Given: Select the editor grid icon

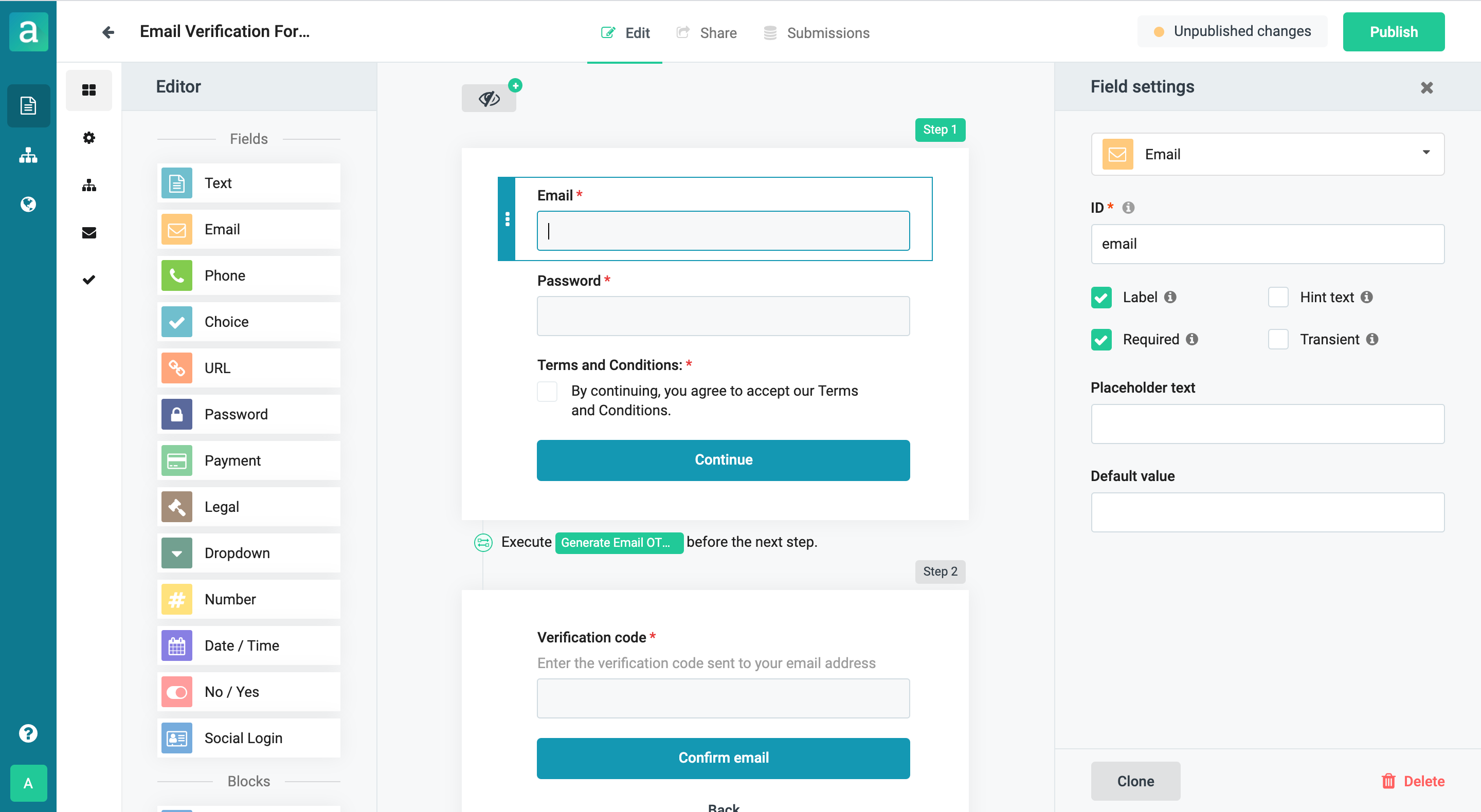Looking at the screenshot, I should tap(89, 90).
